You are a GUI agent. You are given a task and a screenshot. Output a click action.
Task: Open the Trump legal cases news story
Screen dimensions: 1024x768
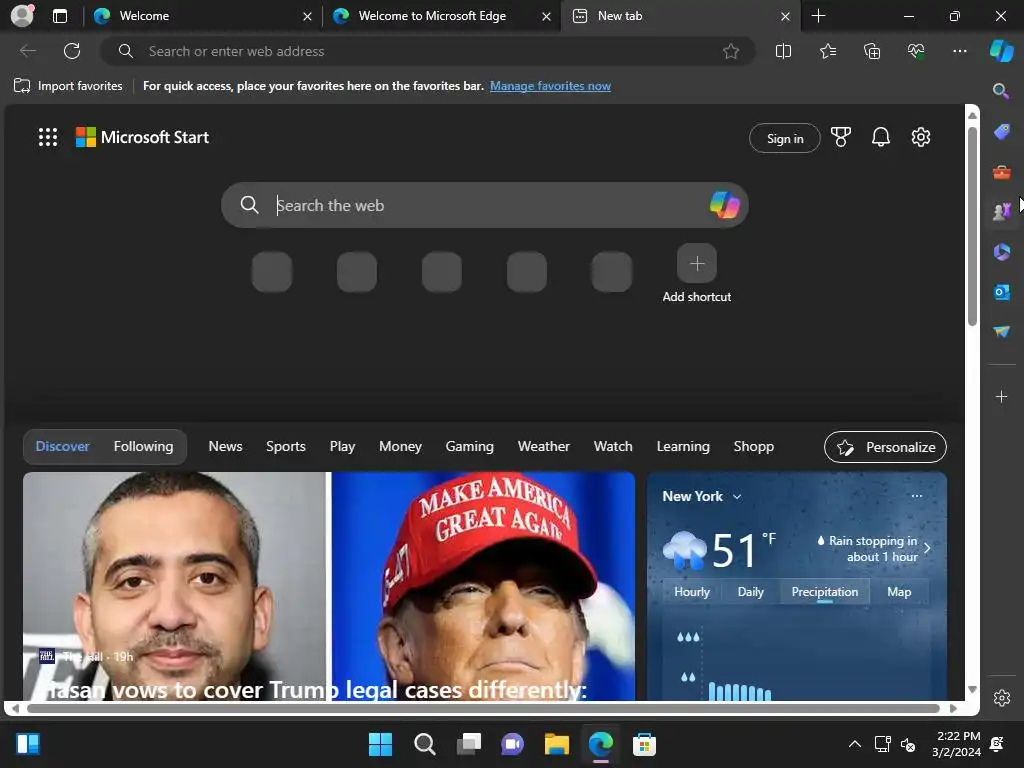317,690
